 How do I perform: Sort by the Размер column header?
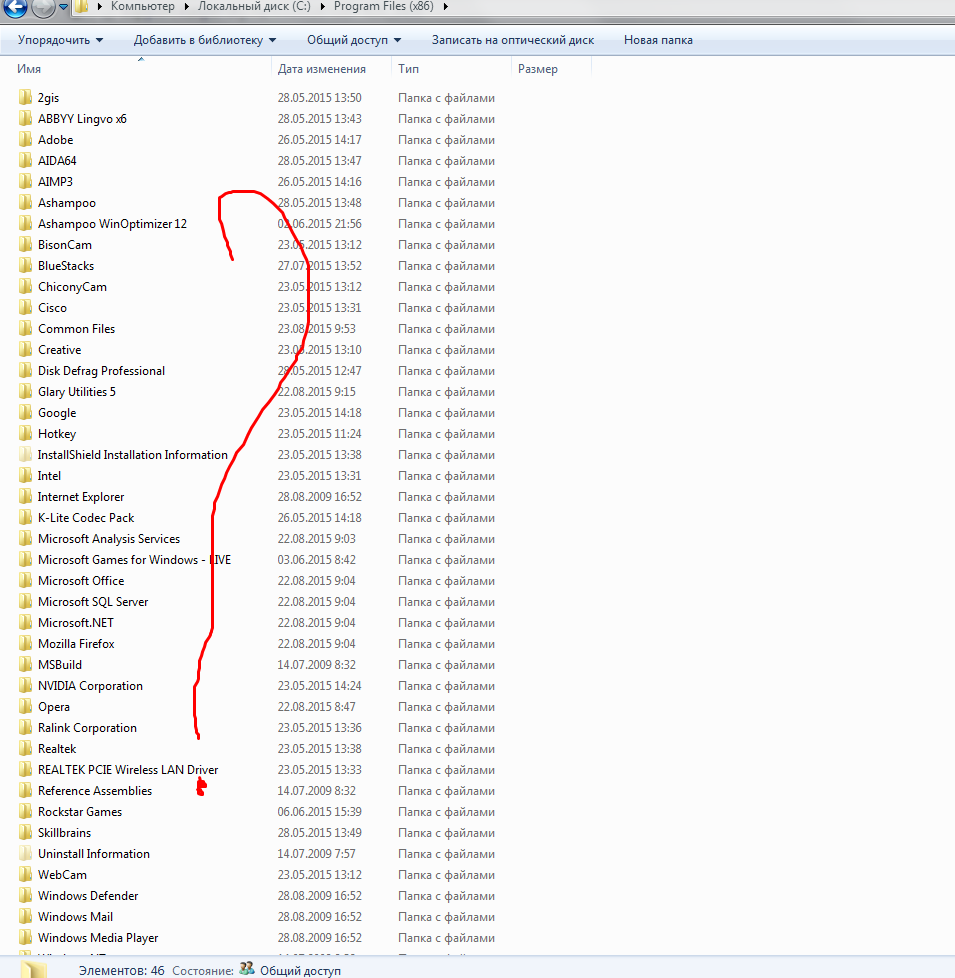pos(538,69)
